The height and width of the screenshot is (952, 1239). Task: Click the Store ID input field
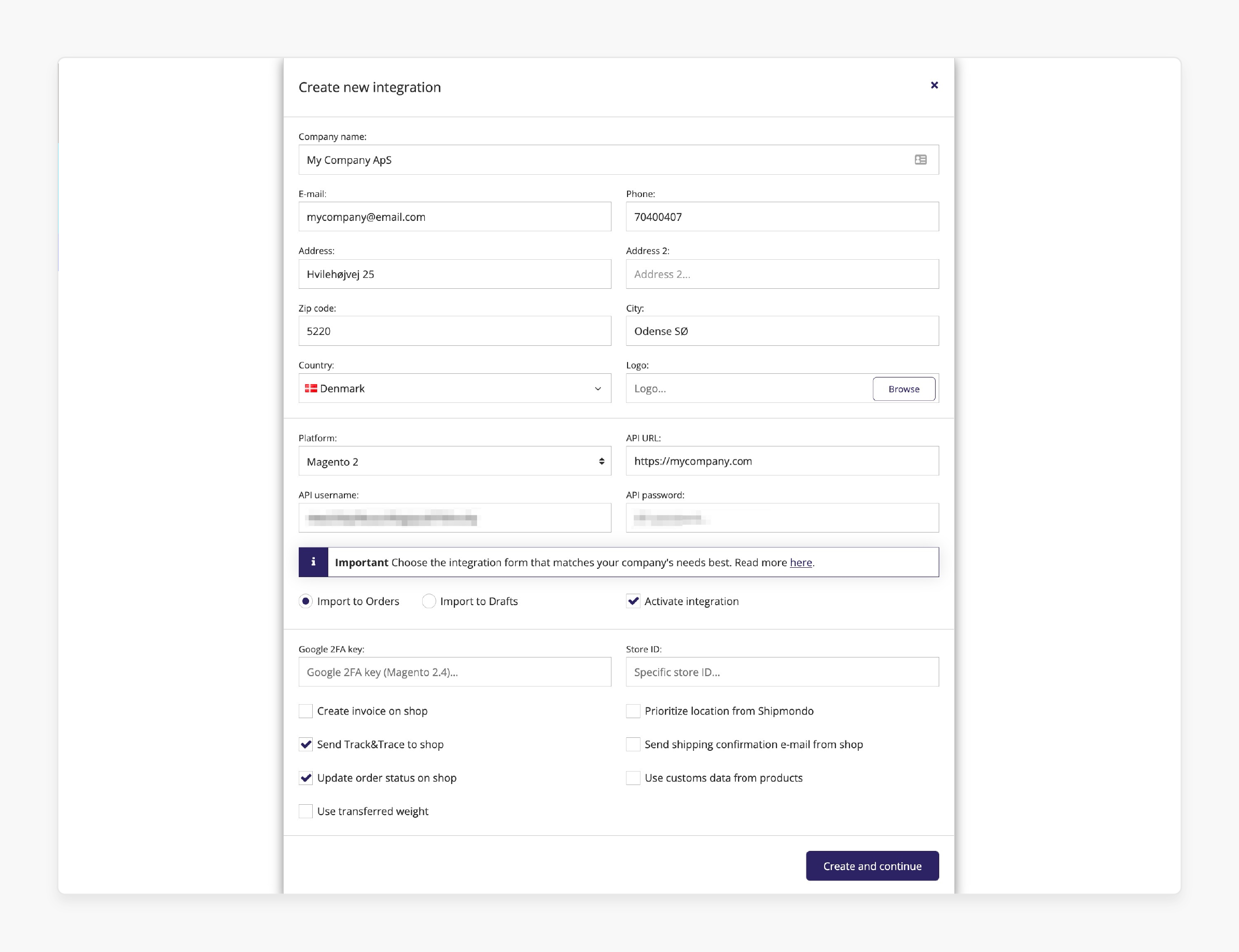click(x=782, y=672)
